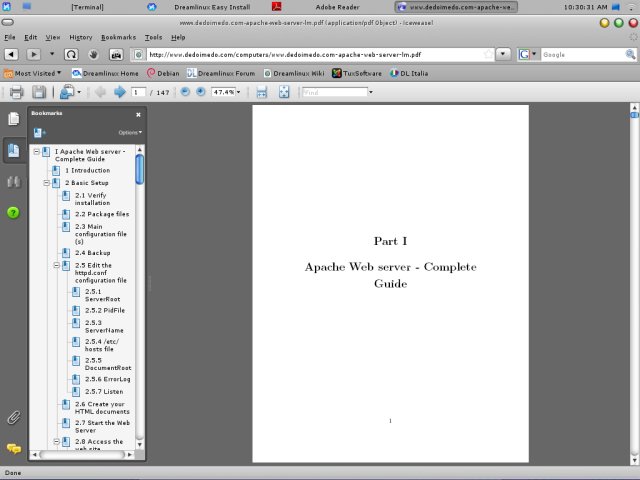Toggle the Bookmarks panel sidebar icon

[13, 150]
